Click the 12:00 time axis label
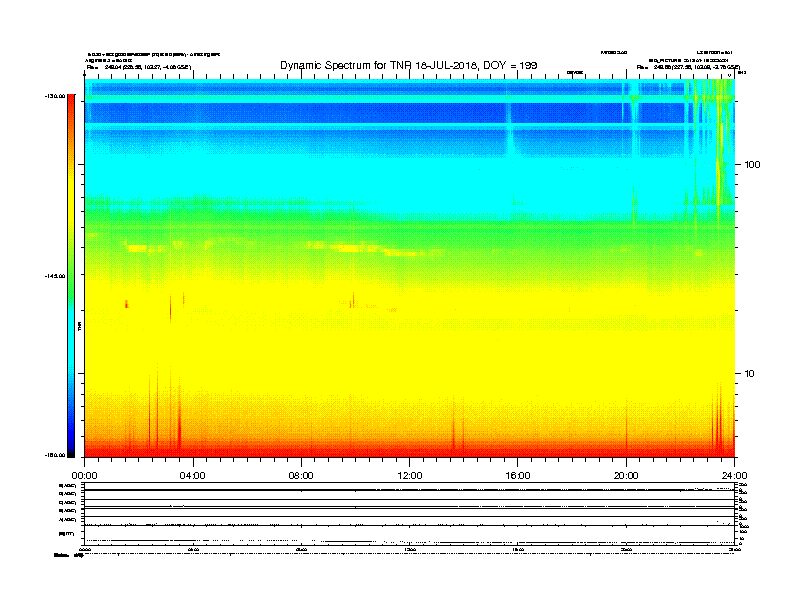This screenshot has height=612, width=792. 410,476
